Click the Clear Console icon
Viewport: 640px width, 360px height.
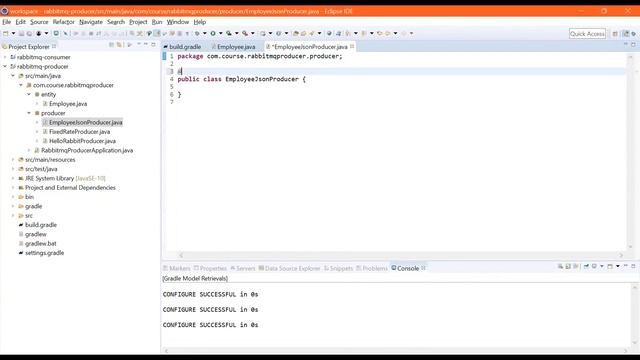[560, 267]
